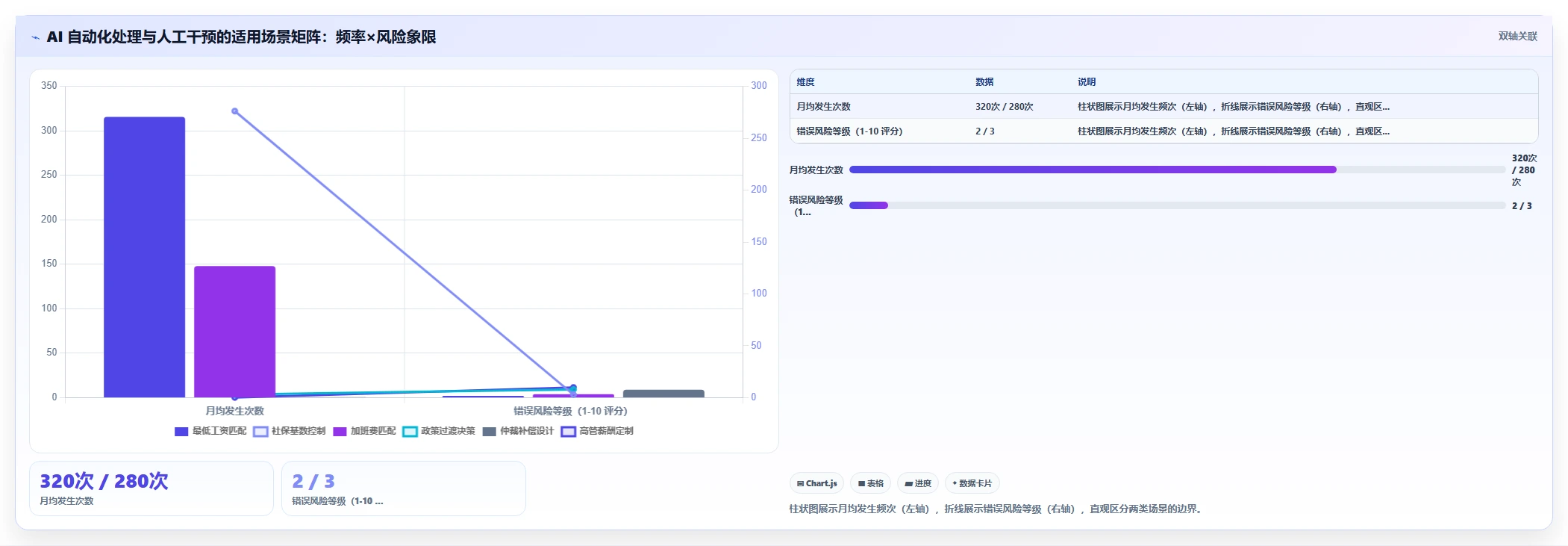Click the Chart.js tag chip
This screenshot has width=1568, height=546.
[x=816, y=483]
